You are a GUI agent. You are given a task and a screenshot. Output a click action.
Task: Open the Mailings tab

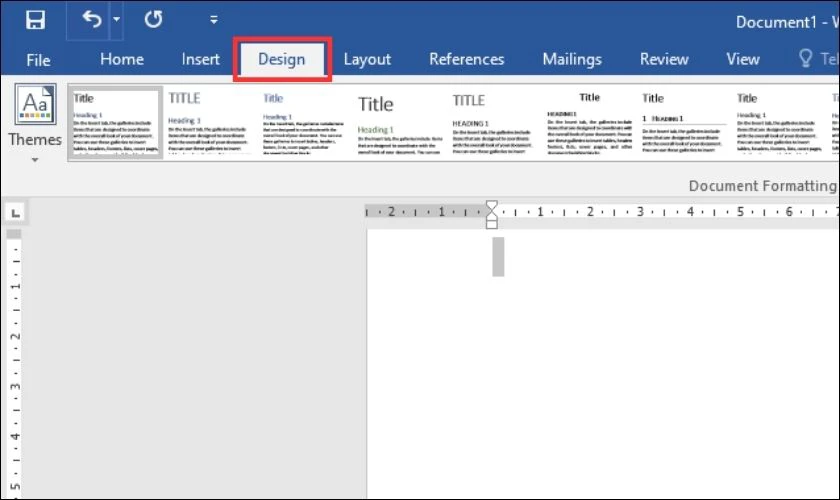pyautogui.click(x=572, y=59)
